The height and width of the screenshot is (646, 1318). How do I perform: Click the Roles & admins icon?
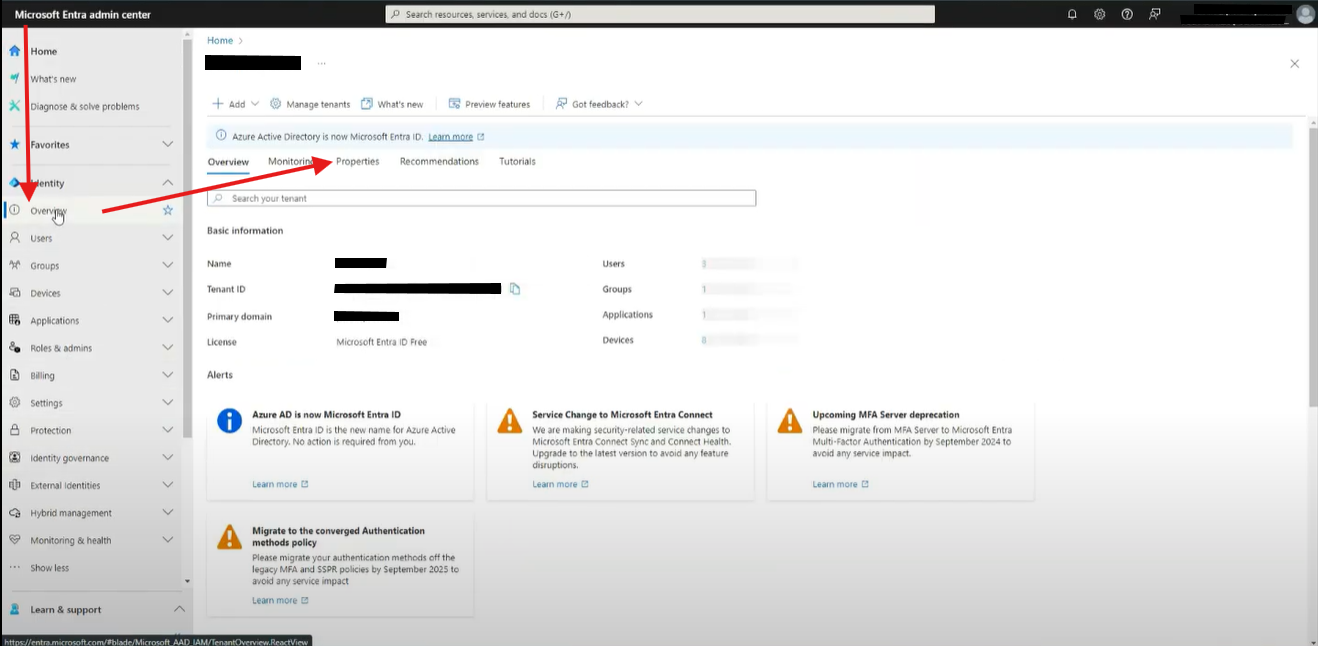point(14,348)
